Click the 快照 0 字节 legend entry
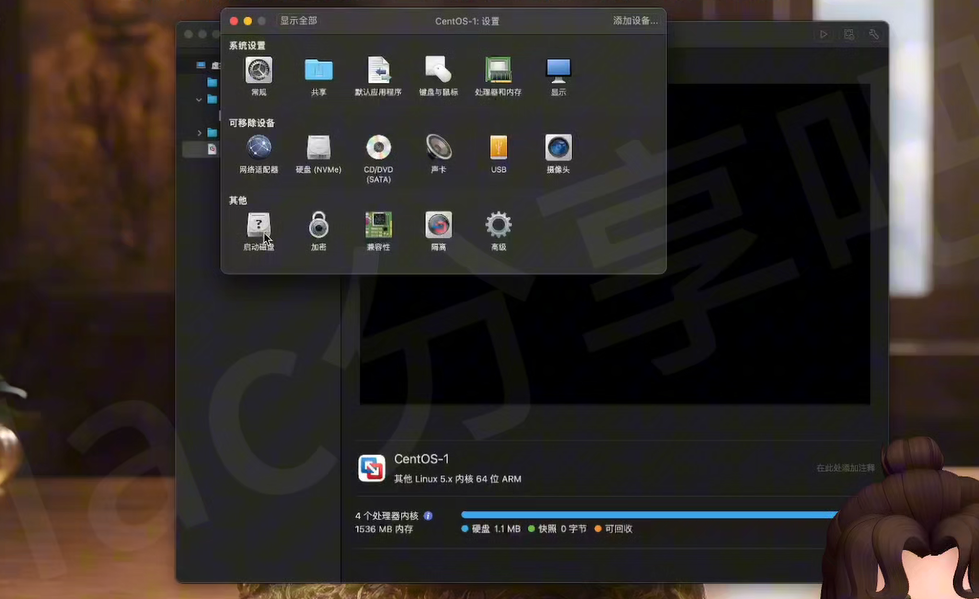The image size is (979, 599). [558, 529]
